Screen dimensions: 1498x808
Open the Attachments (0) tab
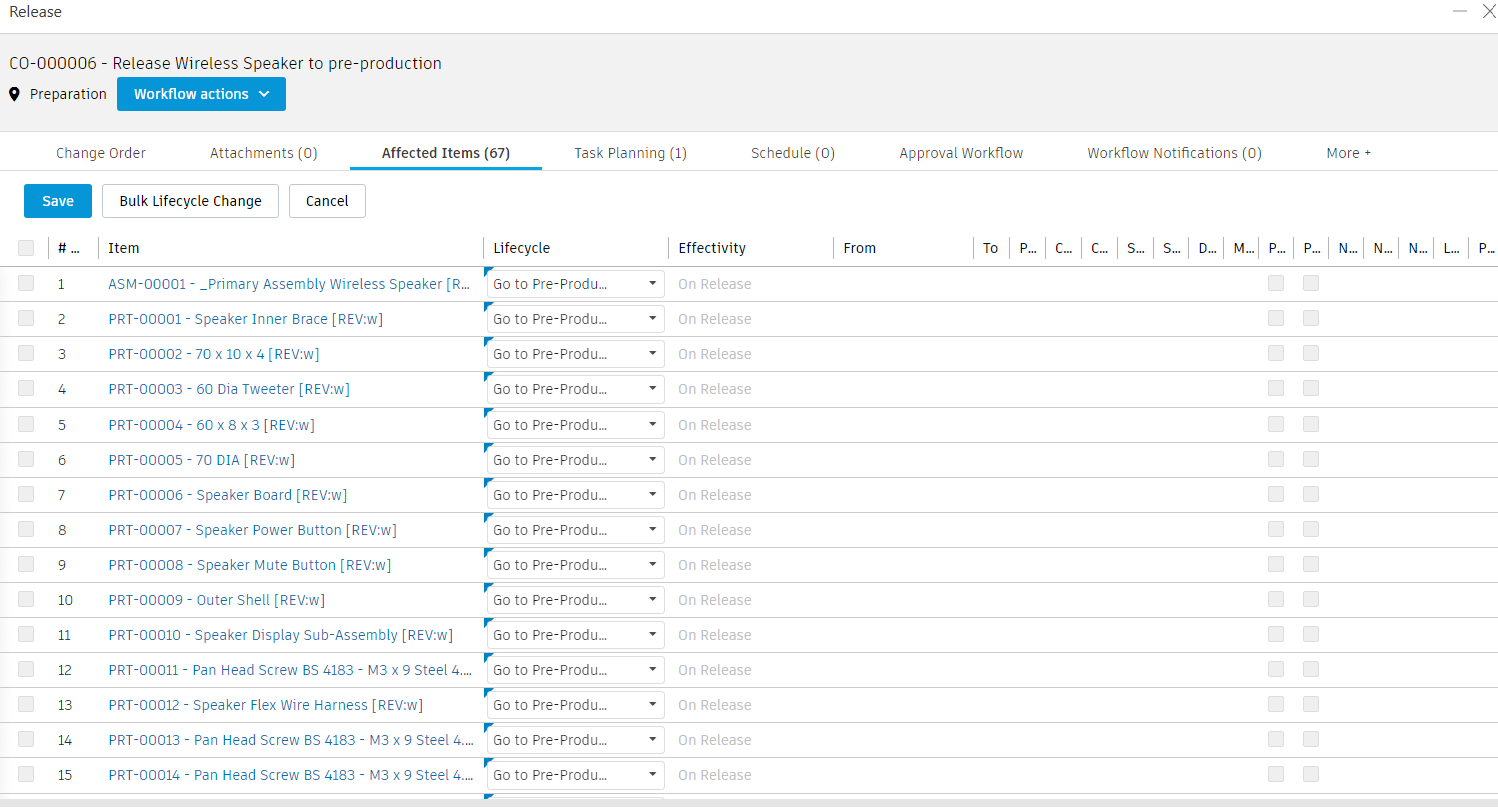263,153
